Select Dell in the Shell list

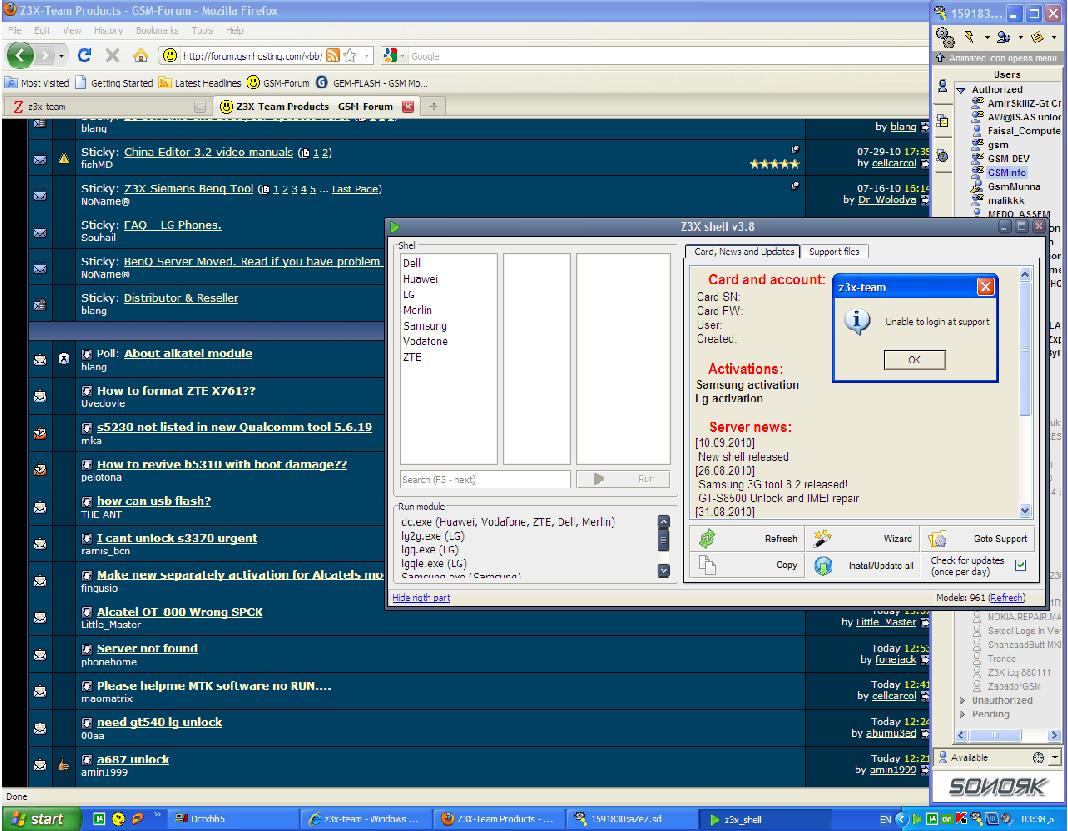click(412, 263)
